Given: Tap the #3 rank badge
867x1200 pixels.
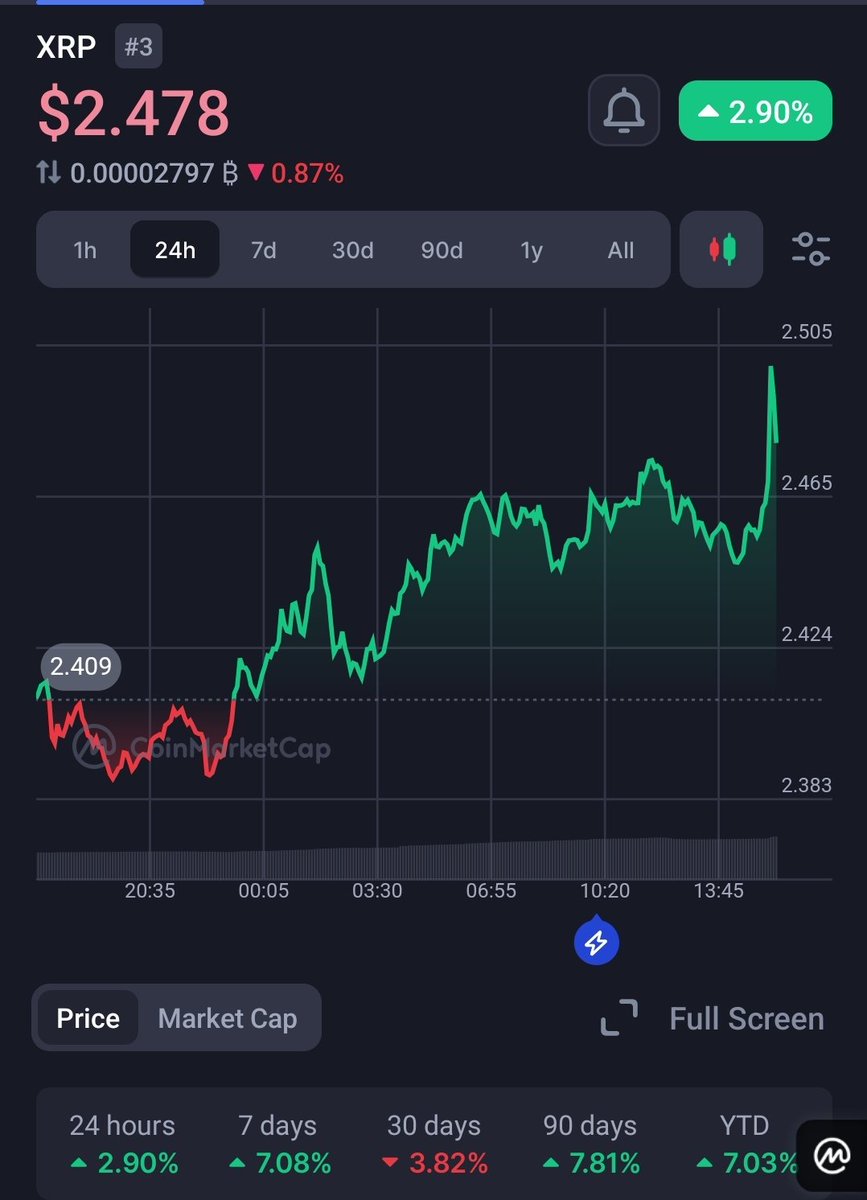Looking at the screenshot, I should (x=138, y=47).
